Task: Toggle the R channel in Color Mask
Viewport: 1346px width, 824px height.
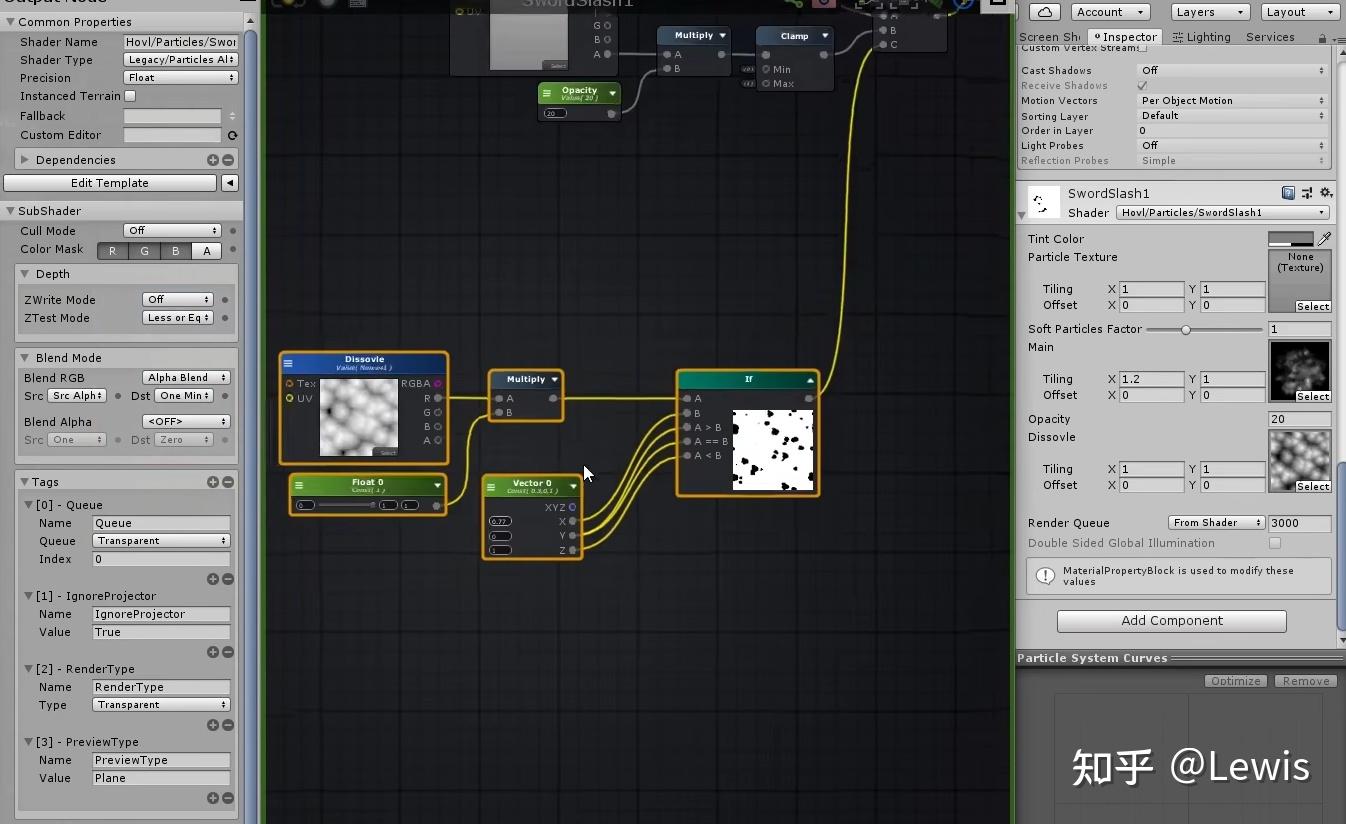Action: tap(112, 251)
